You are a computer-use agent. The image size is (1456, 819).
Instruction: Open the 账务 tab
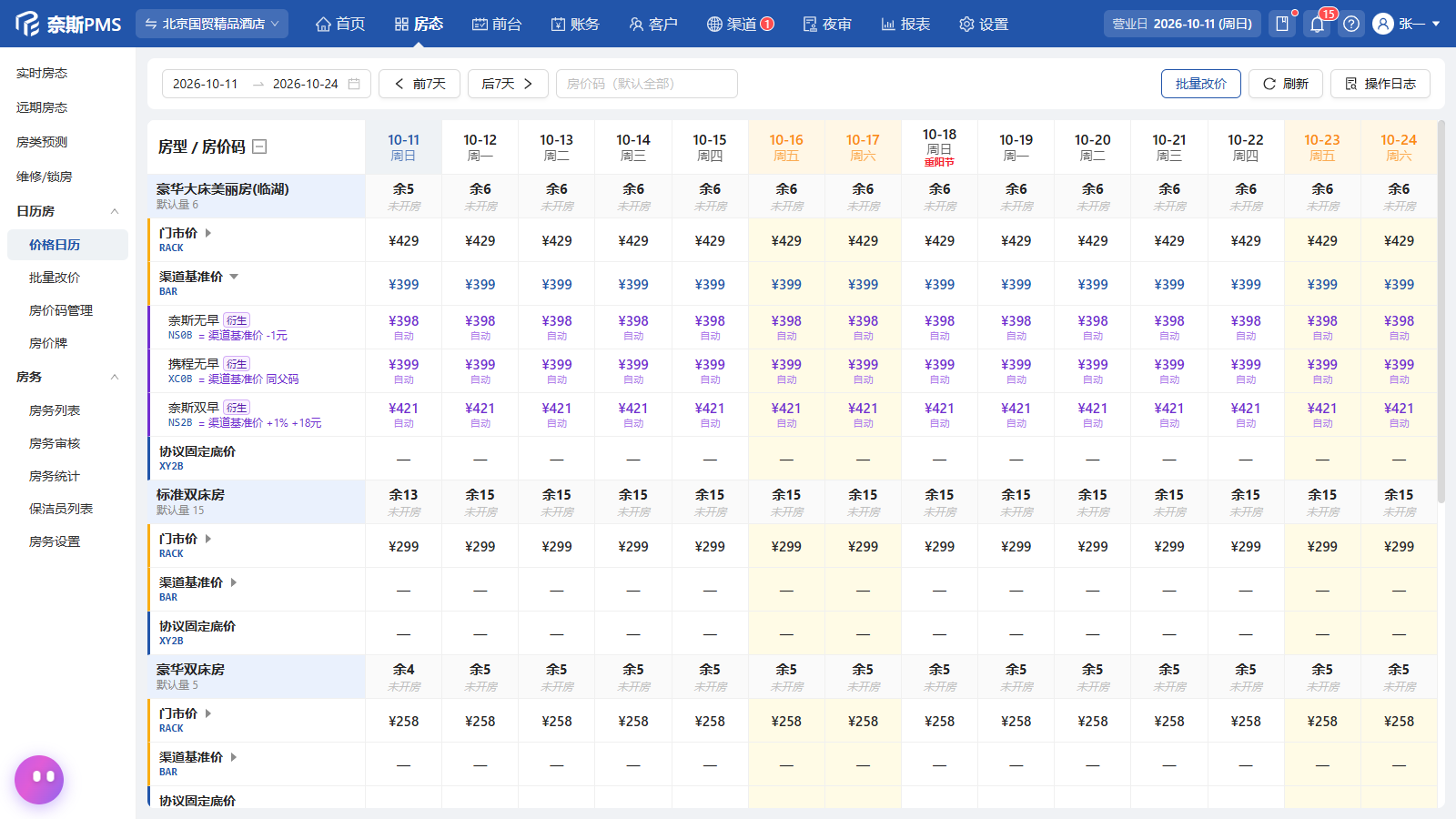(575, 24)
